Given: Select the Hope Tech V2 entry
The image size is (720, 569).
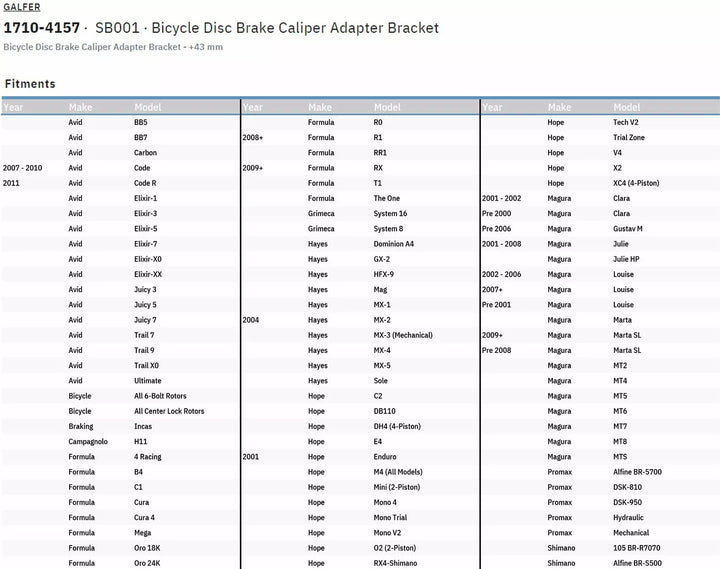Looking at the screenshot, I should point(625,122).
